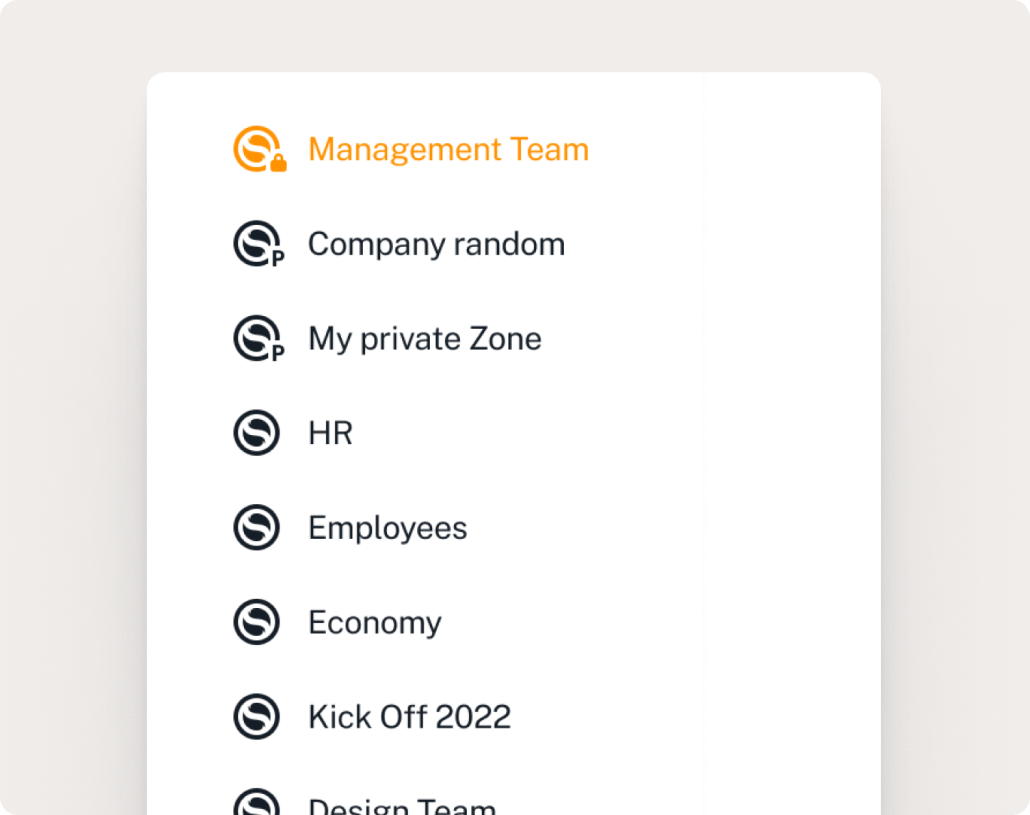Click the My private Zone icon

(255, 338)
